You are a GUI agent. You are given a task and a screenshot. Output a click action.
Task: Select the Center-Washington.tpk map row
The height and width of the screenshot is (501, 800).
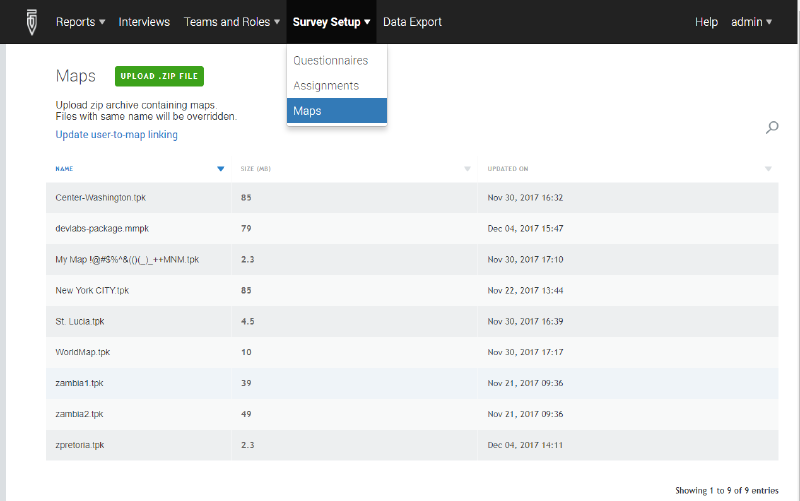tap(101, 198)
